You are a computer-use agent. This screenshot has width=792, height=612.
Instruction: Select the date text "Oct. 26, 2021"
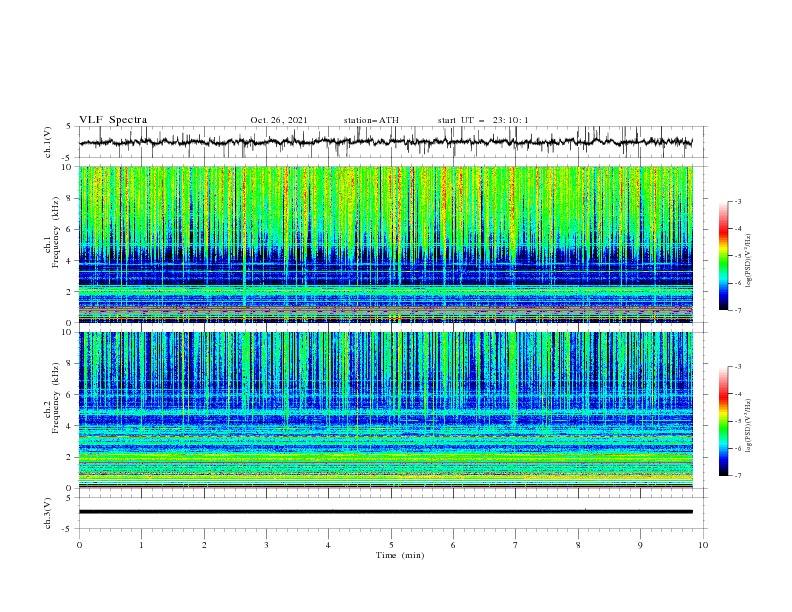coord(278,120)
